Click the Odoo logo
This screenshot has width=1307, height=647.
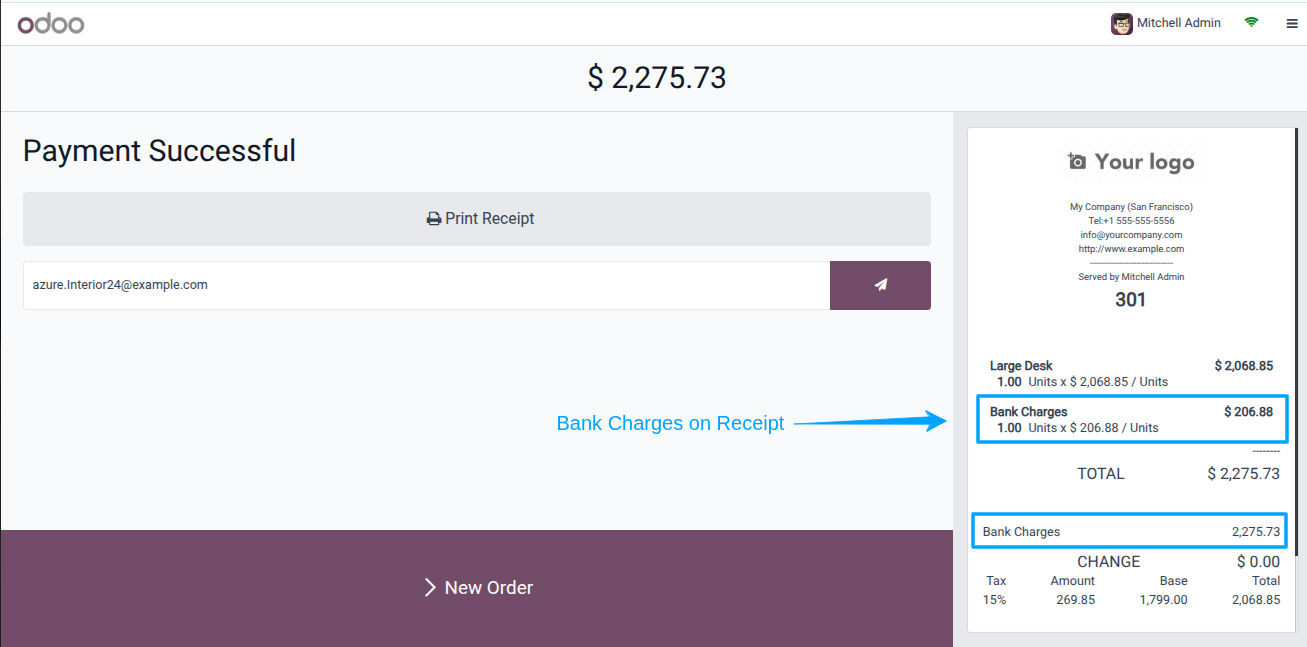51,23
